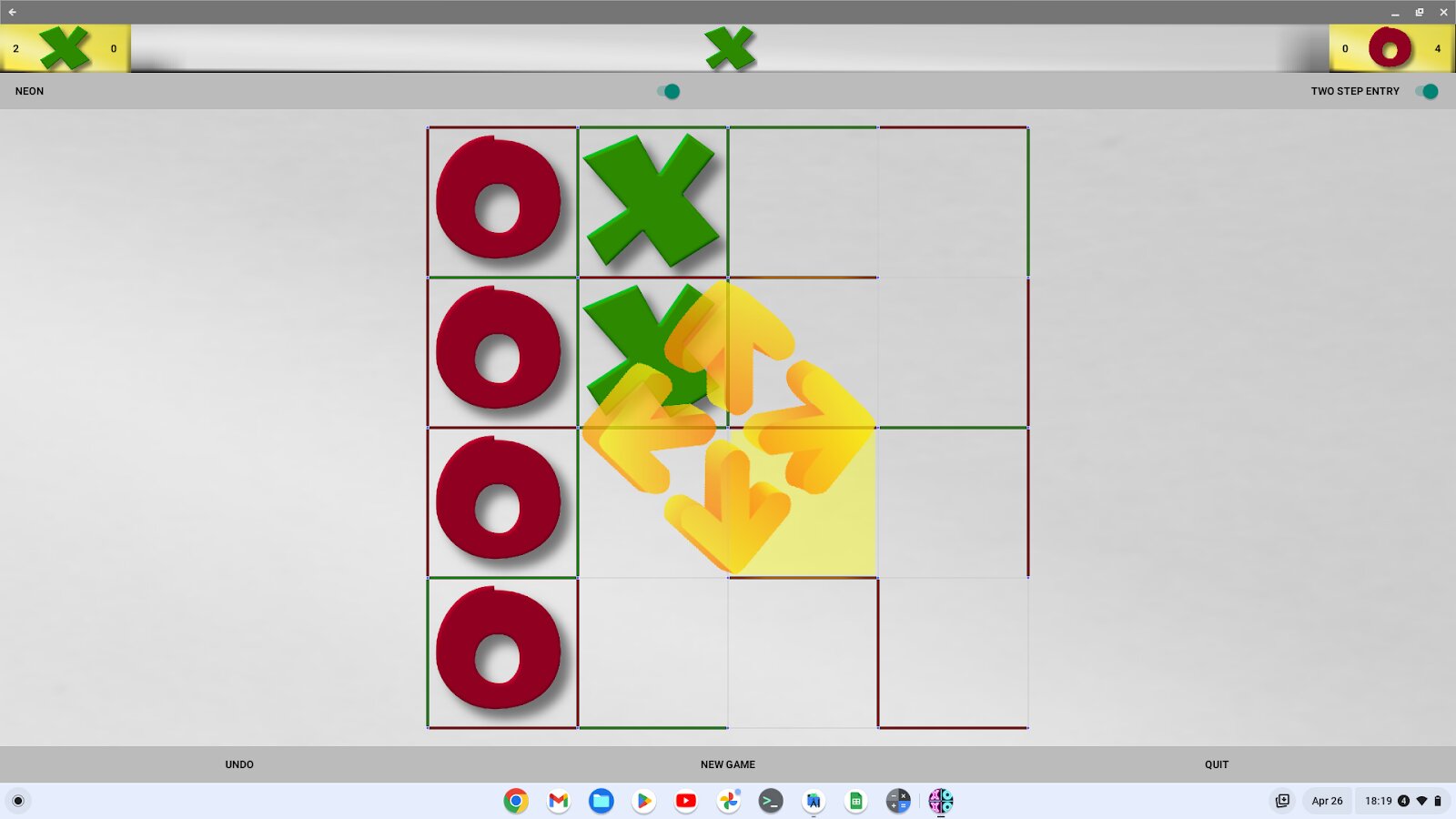Open the status tray showing 18:19
This screenshot has width=1456, height=819.
(1402, 801)
